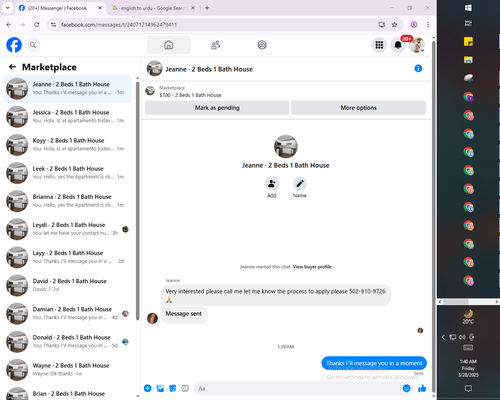Open the $700 - 2 Beds 1 Bath House listing
The image size is (500, 400).
click(x=190, y=95)
